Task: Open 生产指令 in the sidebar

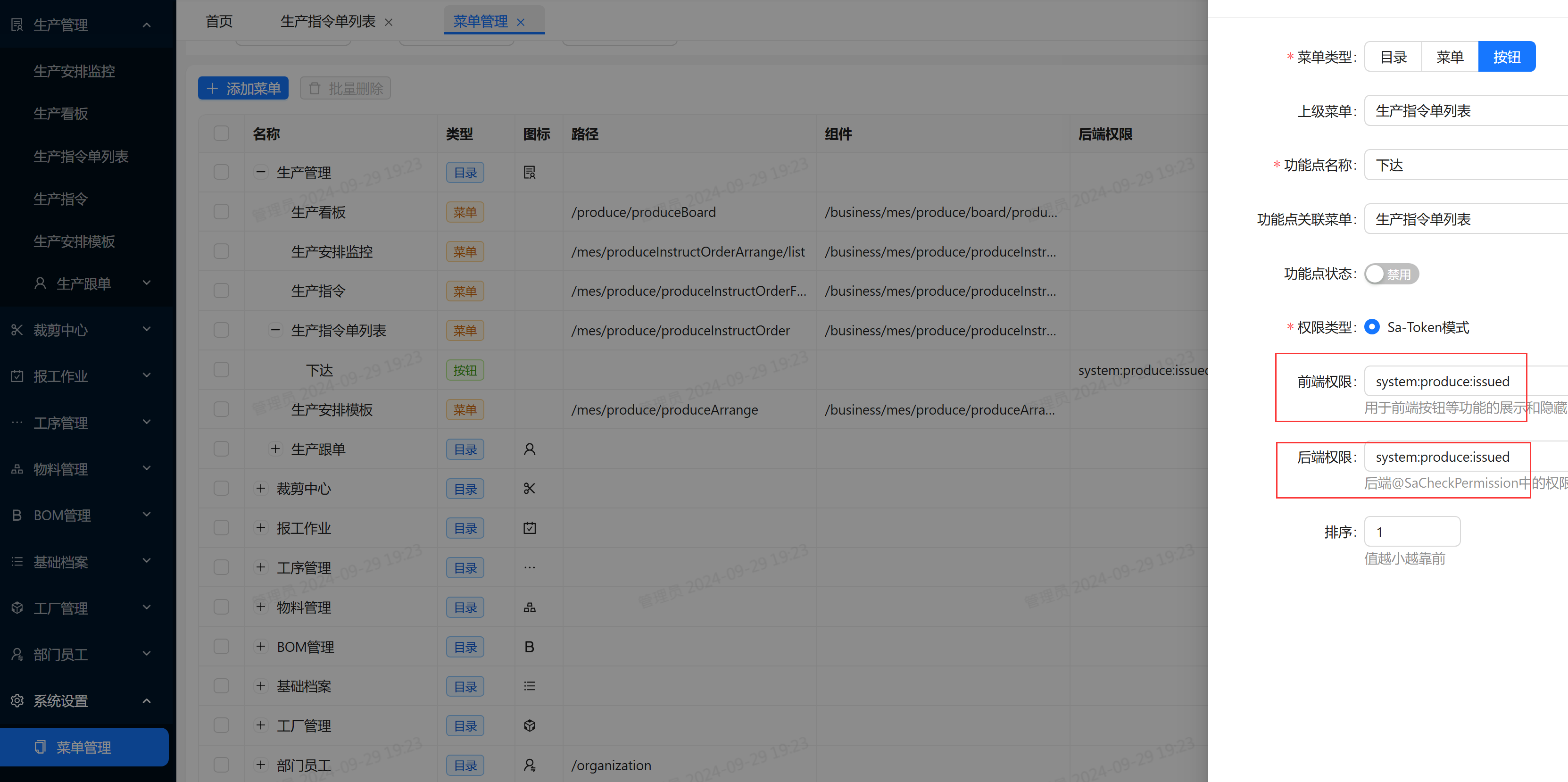Action: pos(61,199)
